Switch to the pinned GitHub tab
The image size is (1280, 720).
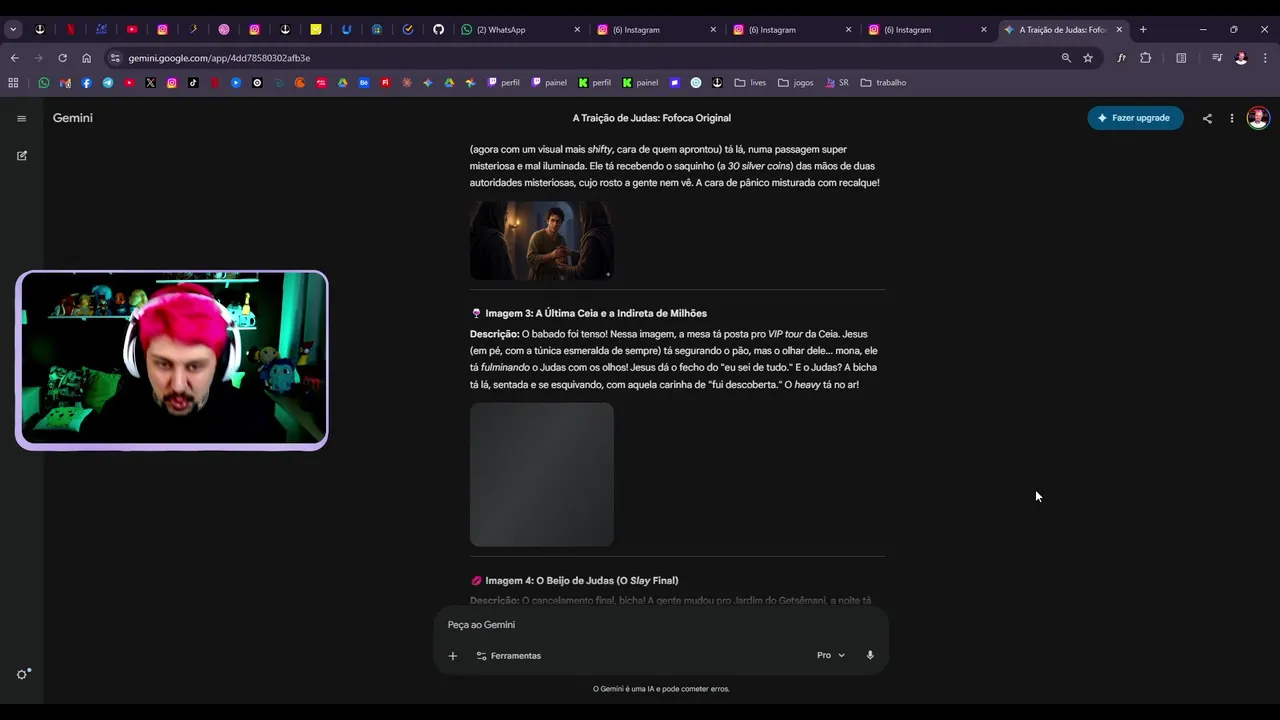point(438,30)
